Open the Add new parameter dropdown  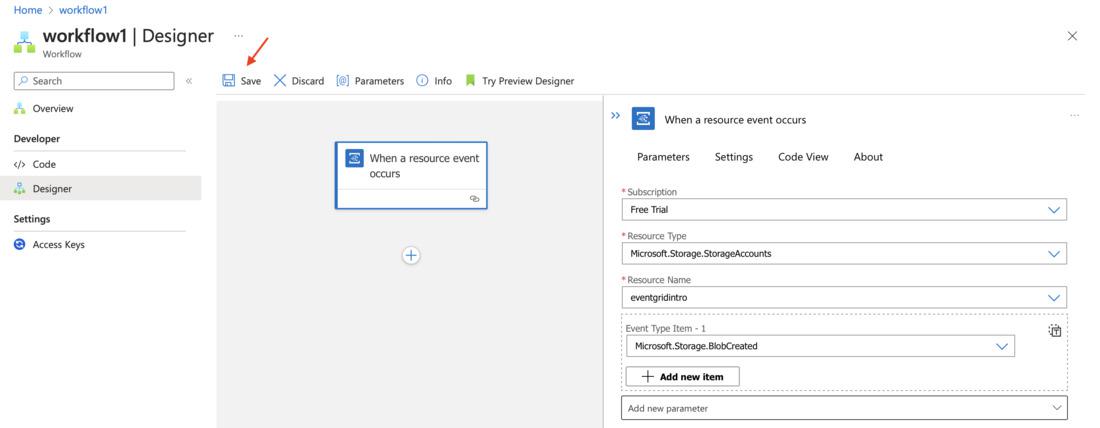tap(1057, 408)
